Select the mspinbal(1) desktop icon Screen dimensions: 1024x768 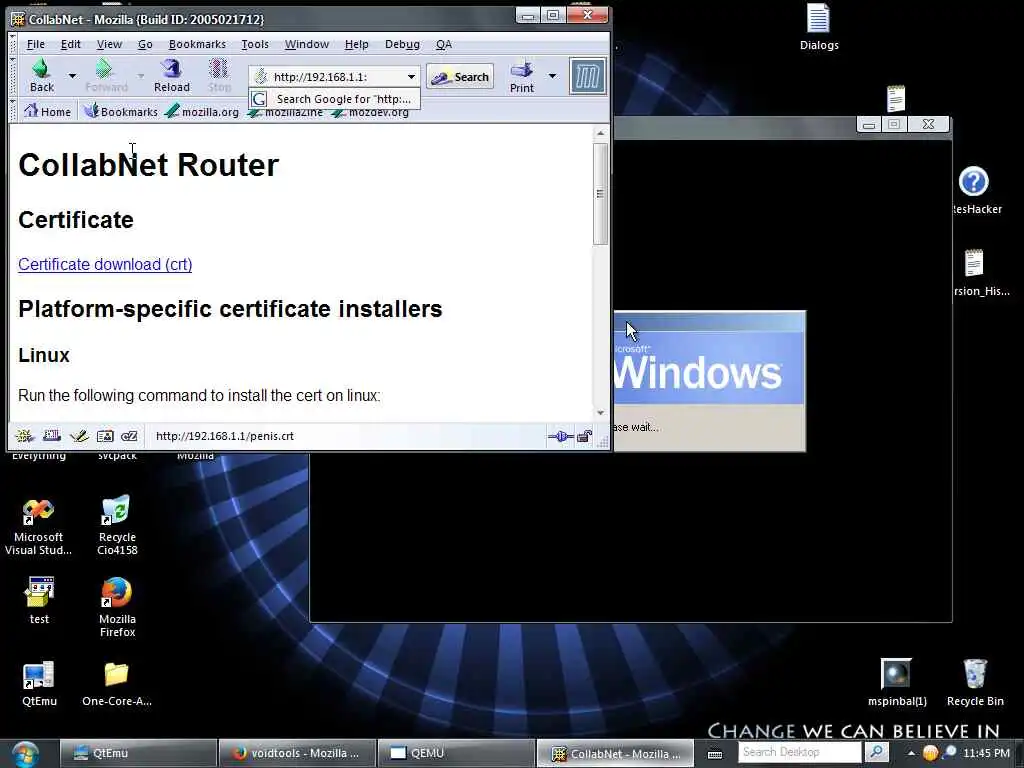897,682
